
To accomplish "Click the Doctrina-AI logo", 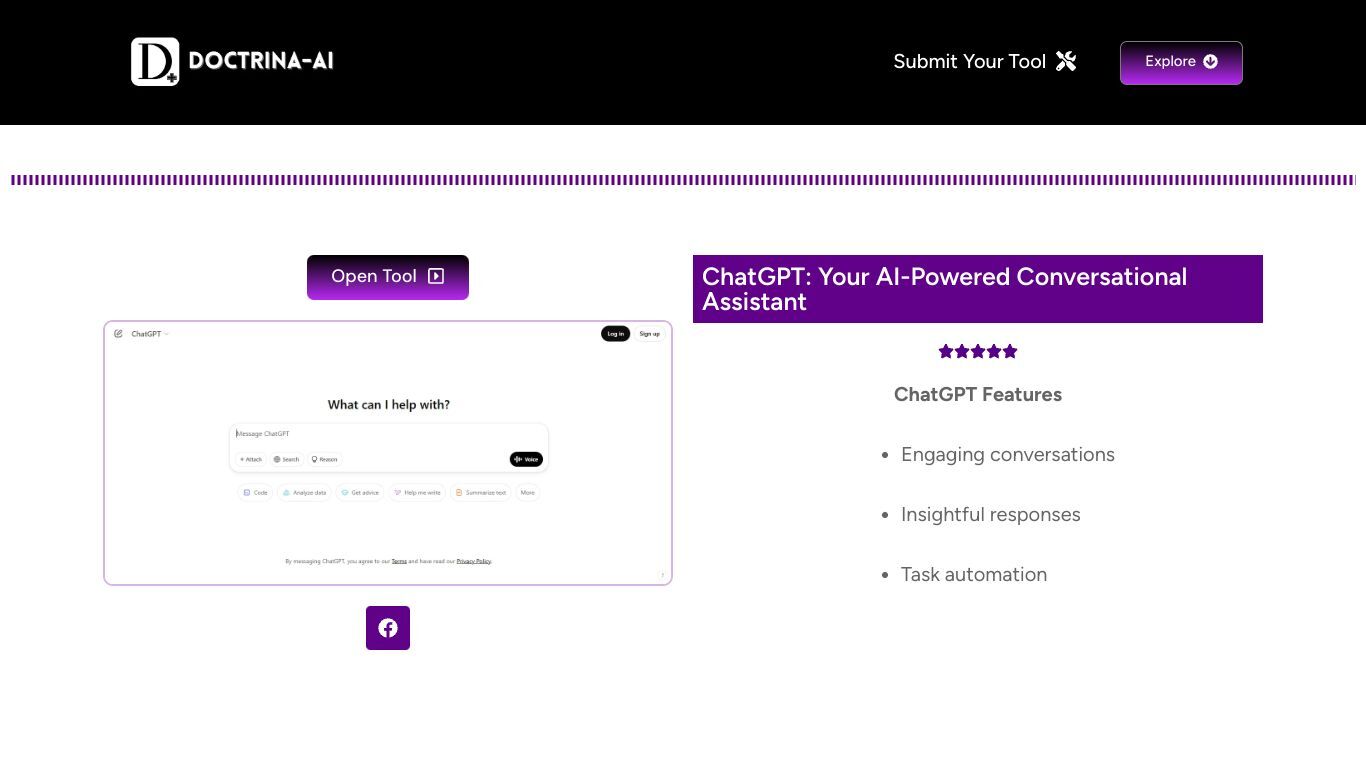I will point(232,61).
